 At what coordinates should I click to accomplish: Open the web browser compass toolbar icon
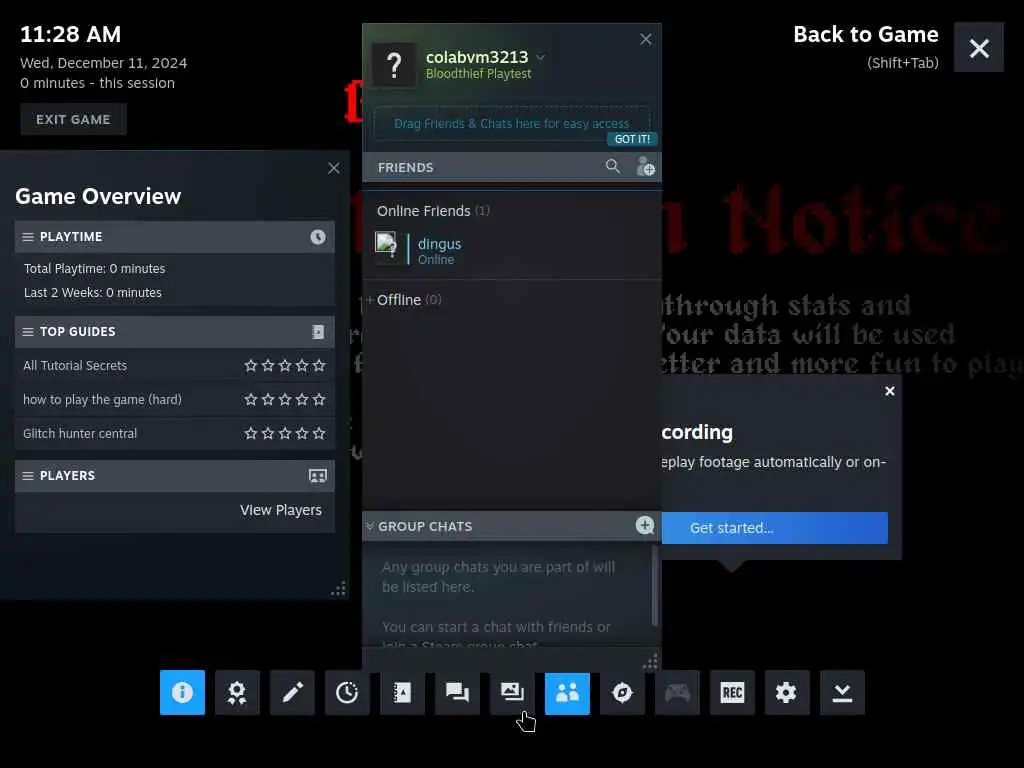622,692
